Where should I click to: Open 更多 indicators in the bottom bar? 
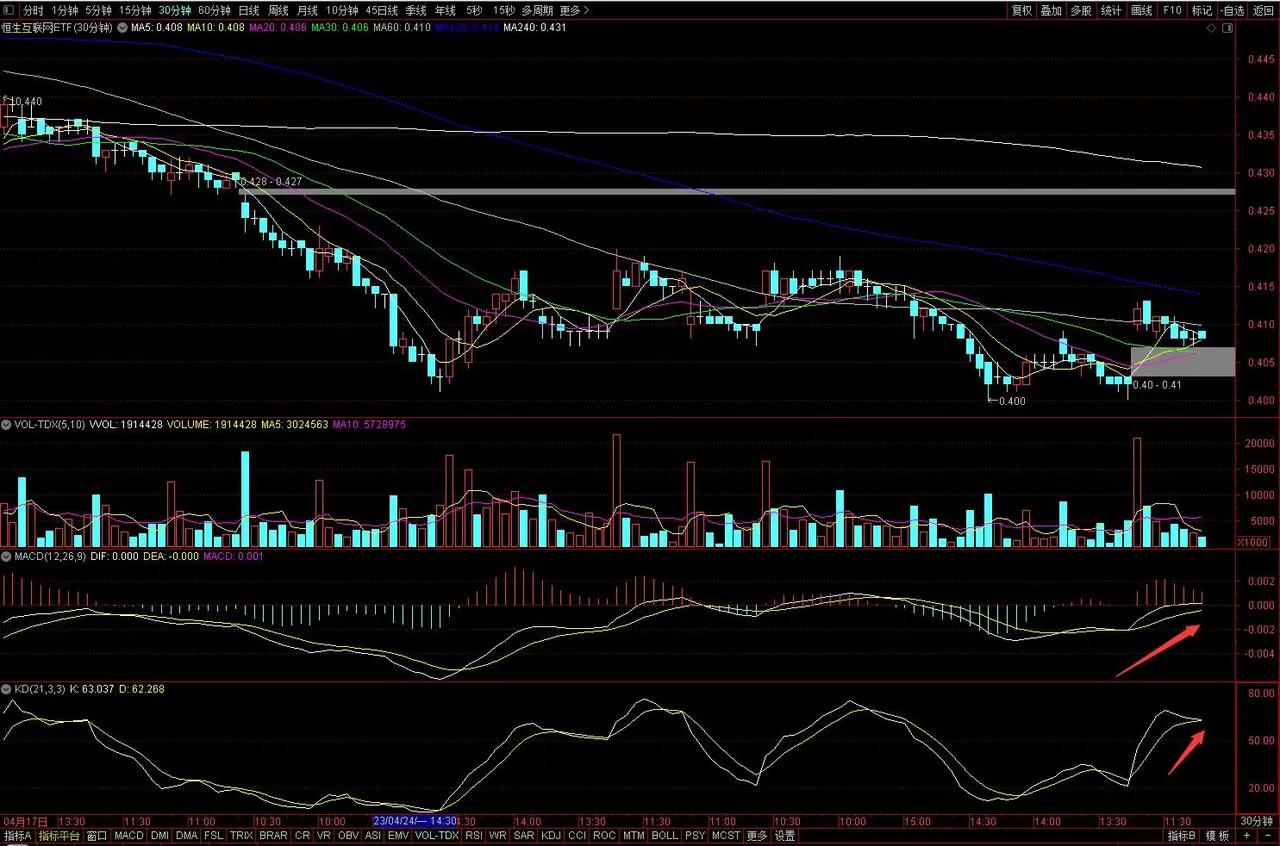click(x=757, y=835)
